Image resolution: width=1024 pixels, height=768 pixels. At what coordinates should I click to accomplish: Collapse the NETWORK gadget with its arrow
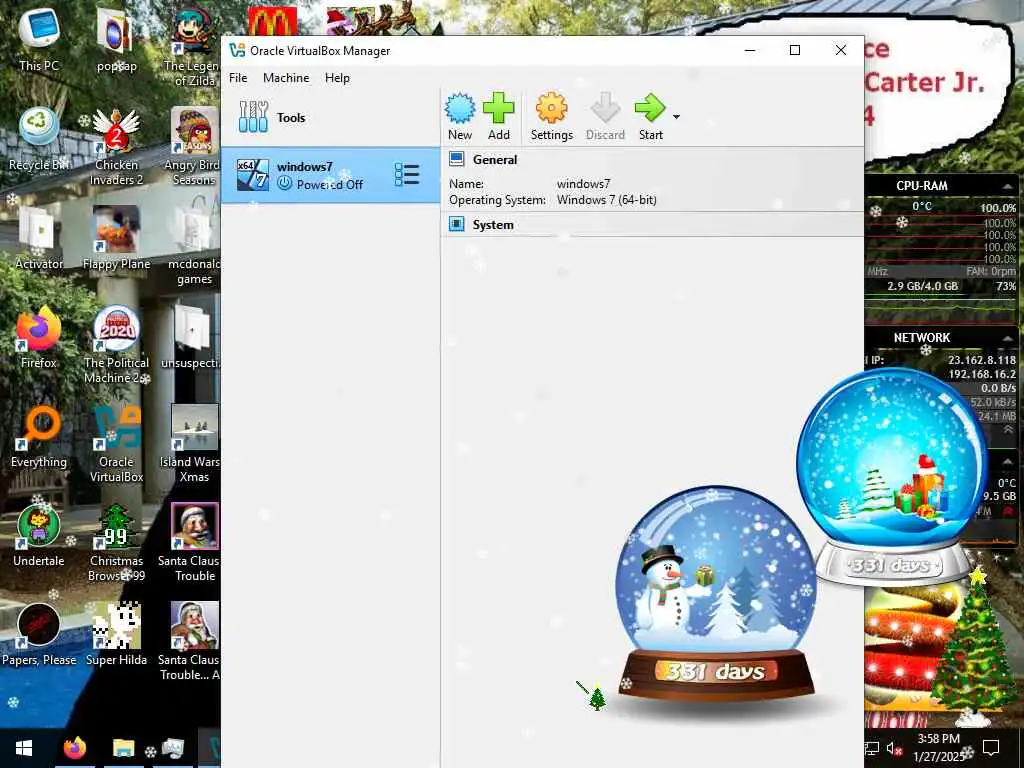pos(1008,338)
